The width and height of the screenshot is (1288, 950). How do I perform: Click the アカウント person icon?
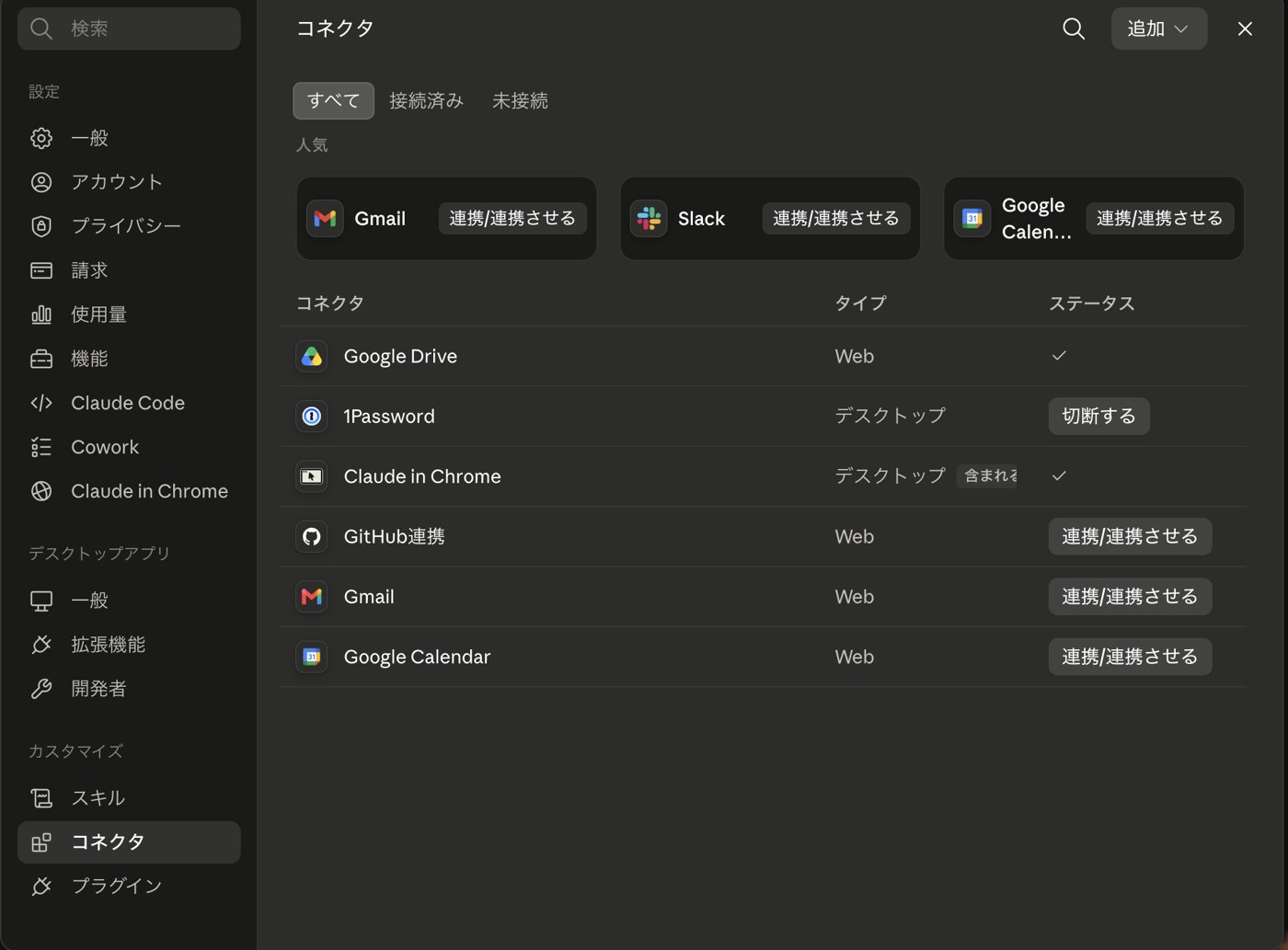41,182
